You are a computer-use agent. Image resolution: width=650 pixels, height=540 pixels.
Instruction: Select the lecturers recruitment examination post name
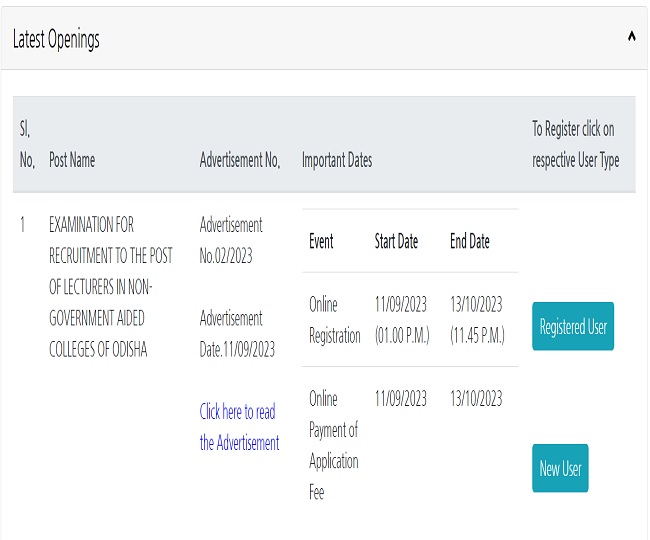pyautogui.click(x=111, y=288)
